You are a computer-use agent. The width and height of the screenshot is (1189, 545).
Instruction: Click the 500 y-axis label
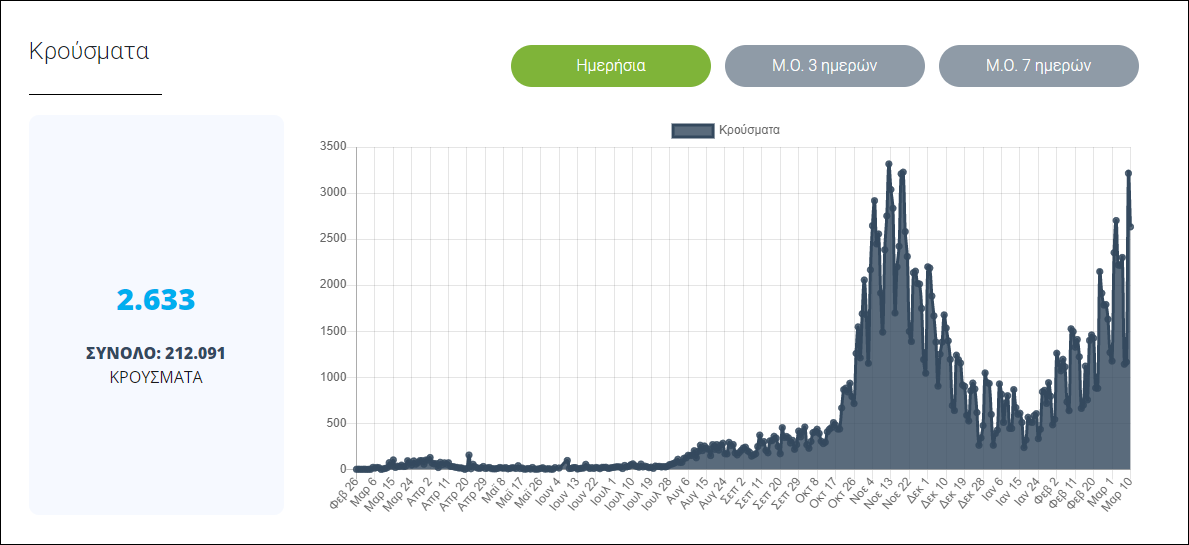click(337, 423)
